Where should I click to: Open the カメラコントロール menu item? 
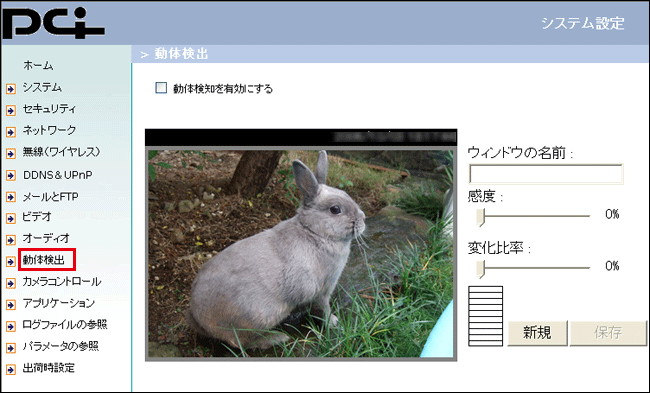click(x=62, y=282)
